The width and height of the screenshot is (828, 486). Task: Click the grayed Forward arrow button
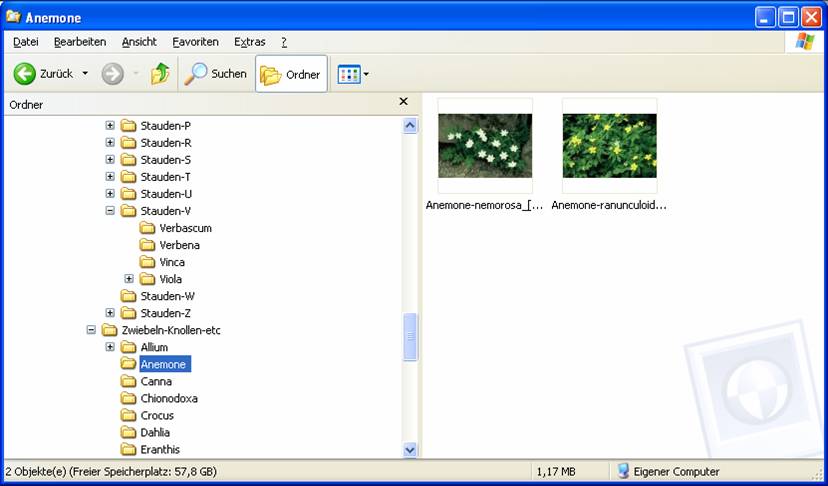coord(112,74)
